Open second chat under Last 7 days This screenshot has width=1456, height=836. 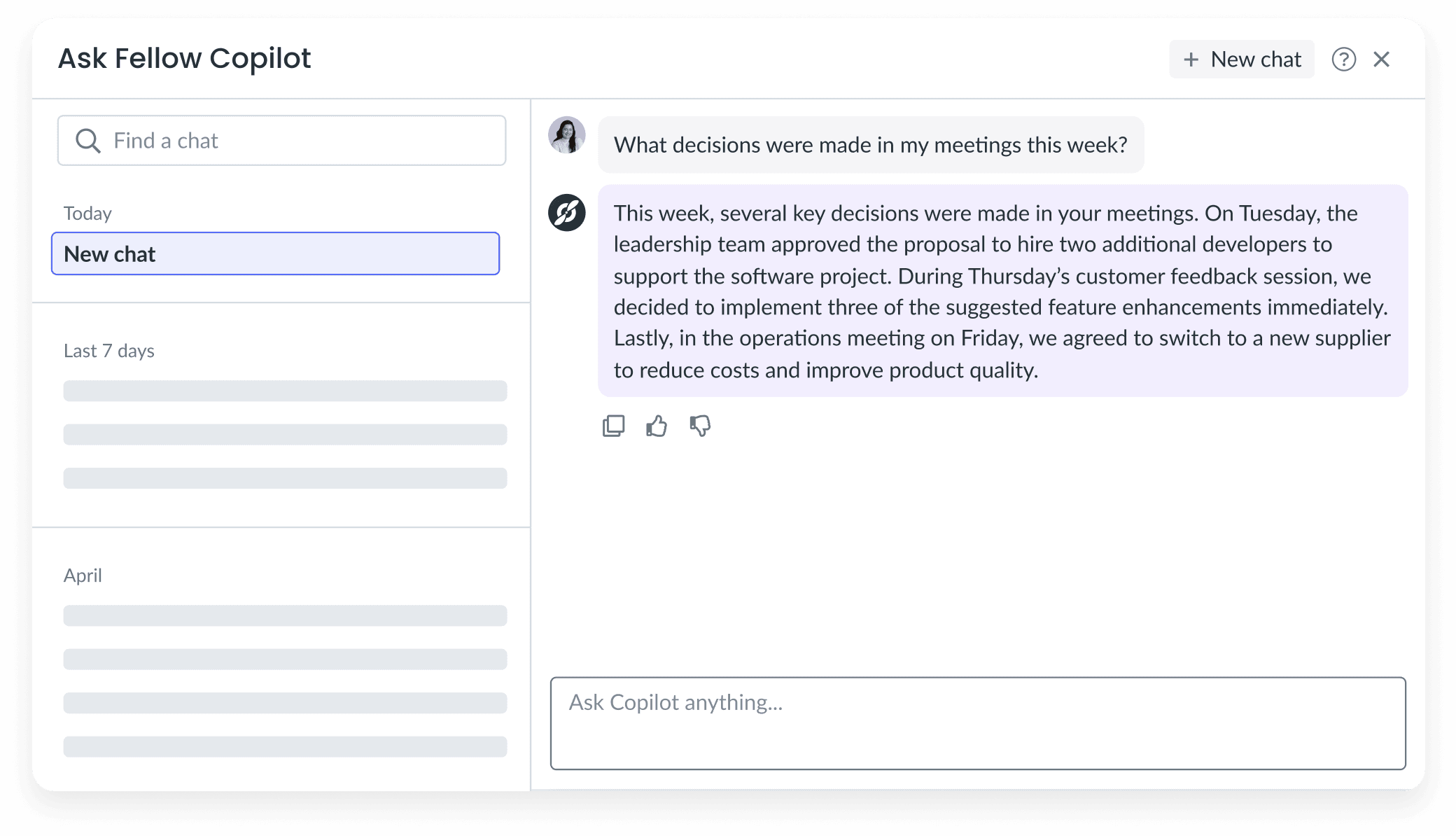point(285,434)
